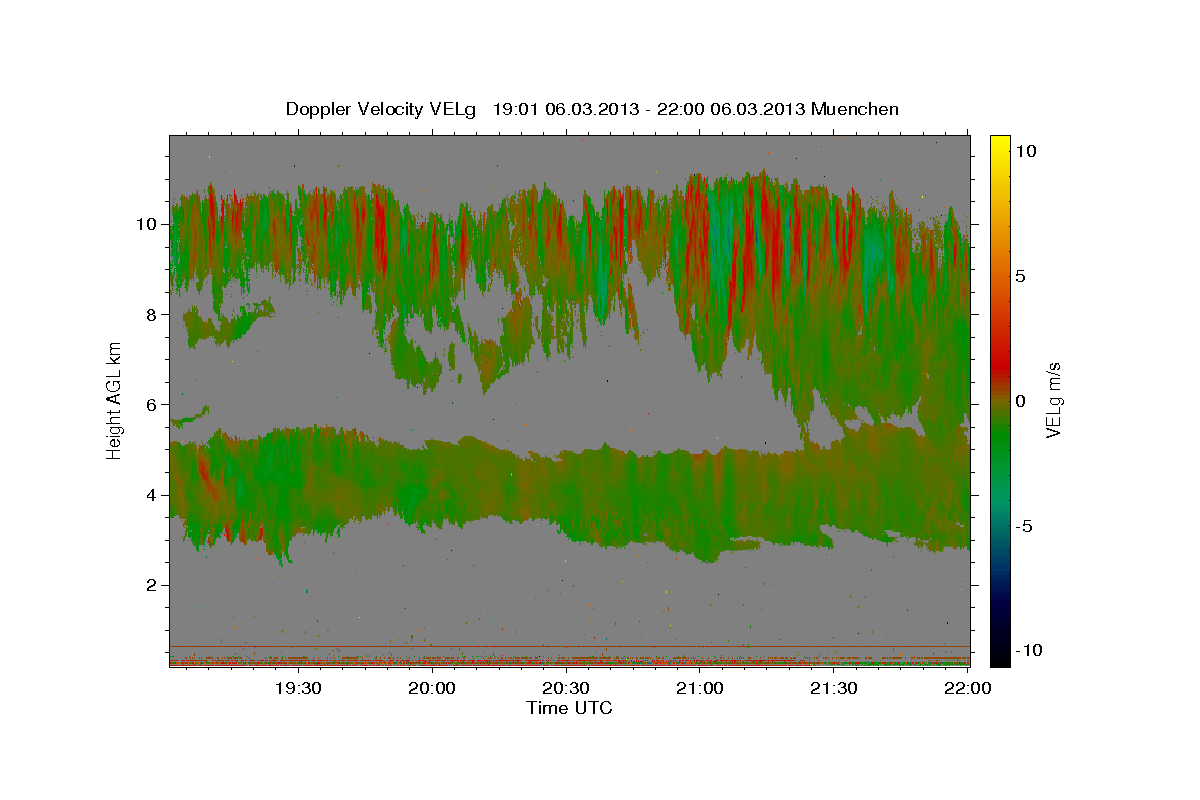This screenshot has height=800, width=1200.
Task: Click the 20:00 time tick label
Action: click(x=432, y=688)
